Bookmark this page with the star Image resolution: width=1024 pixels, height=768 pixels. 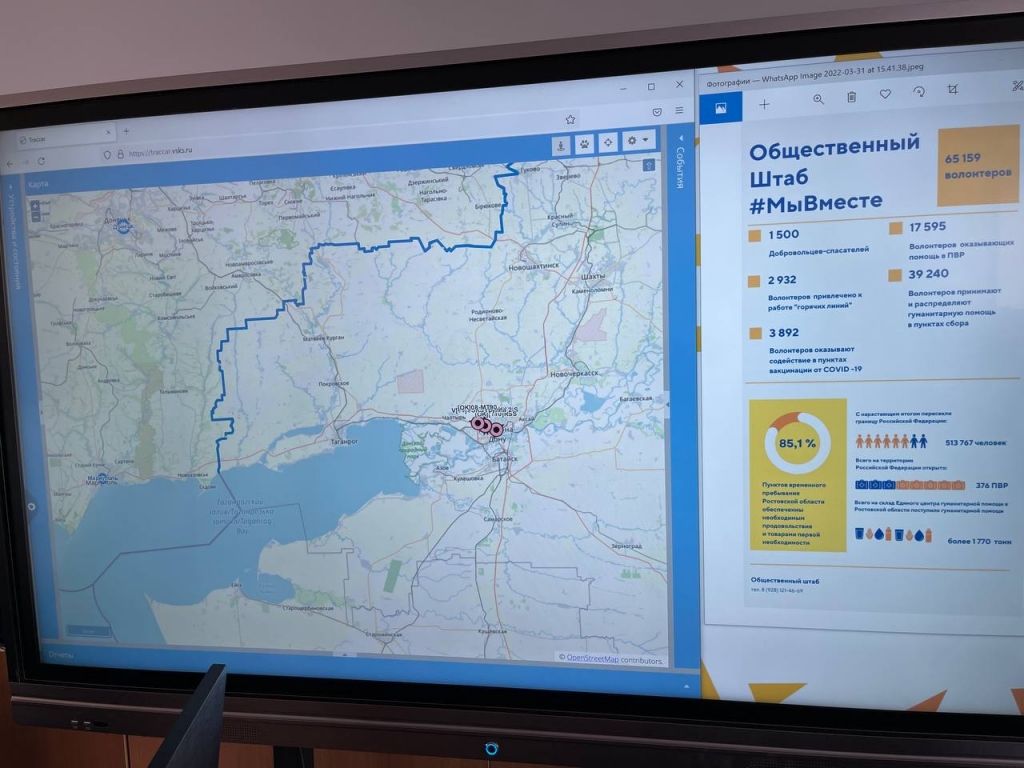click(x=570, y=120)
